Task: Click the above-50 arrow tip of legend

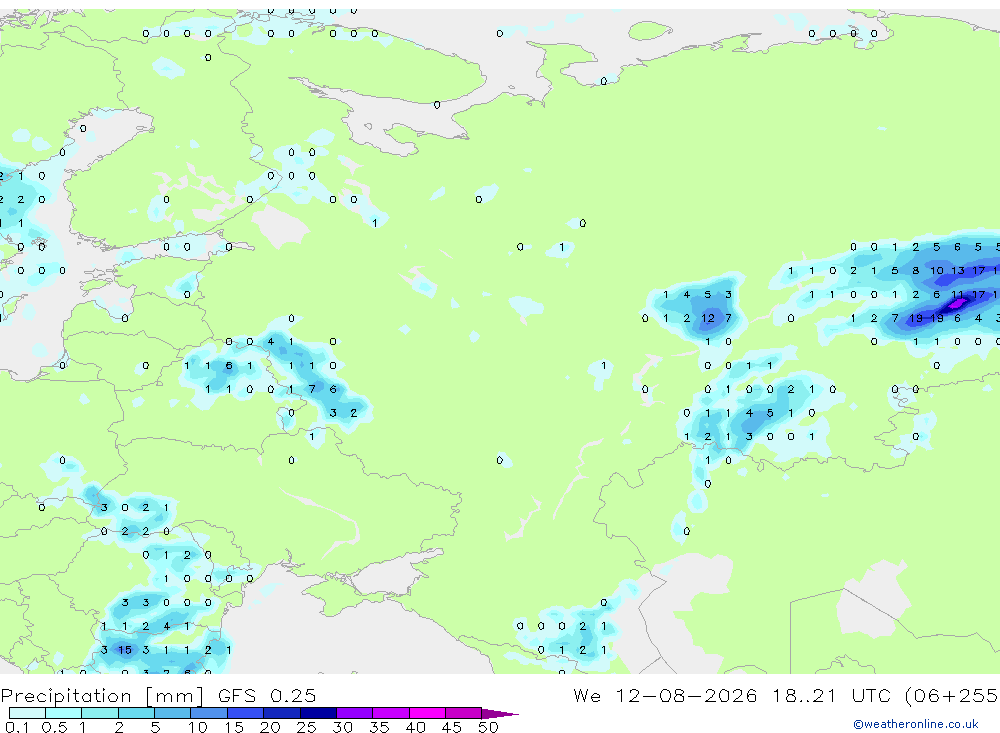Action: pyautogui.click(x=500, y=713)
